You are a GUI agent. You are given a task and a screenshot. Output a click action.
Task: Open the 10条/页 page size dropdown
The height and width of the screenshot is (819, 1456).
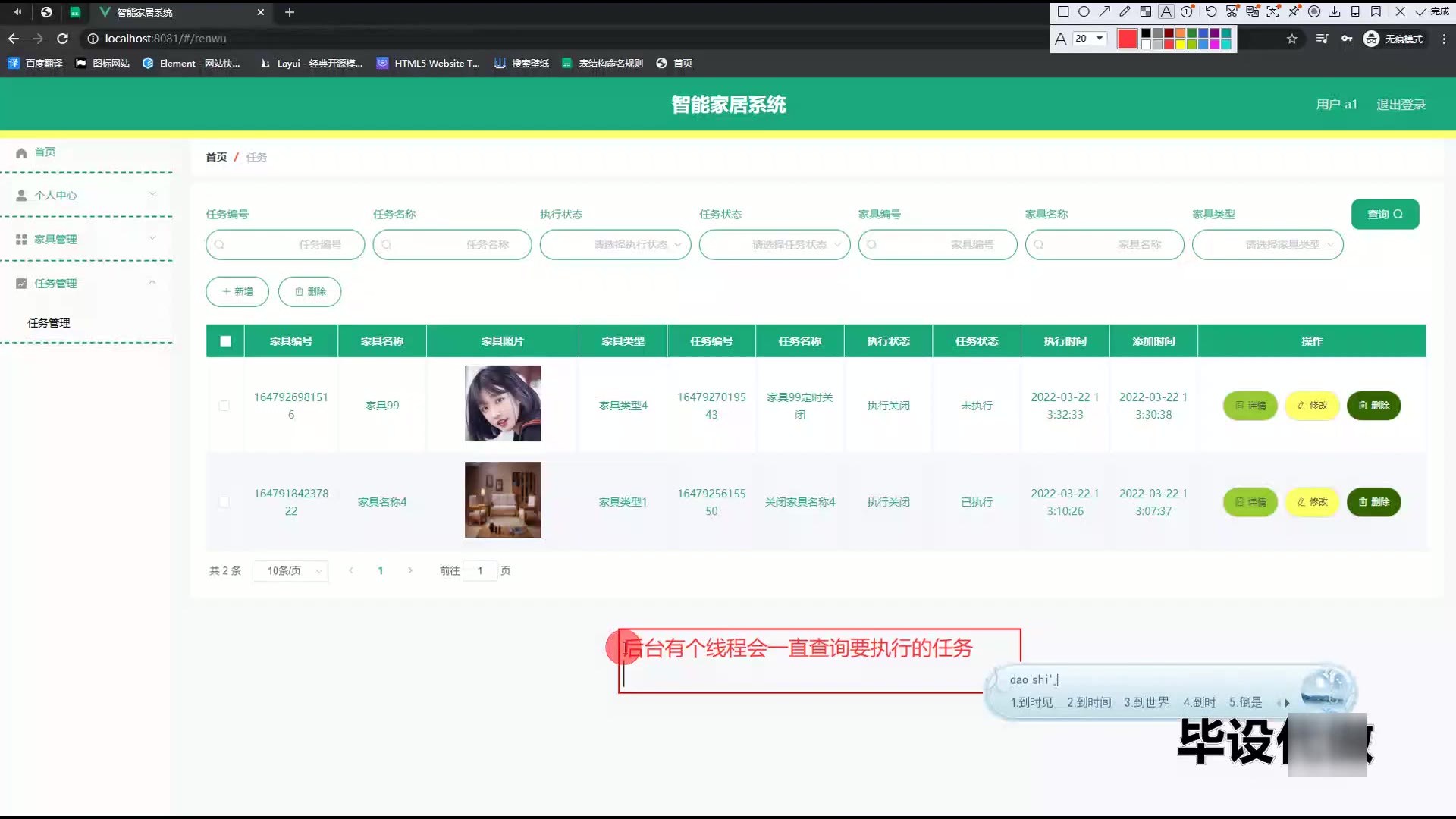pyautogui.click(x=290, y=570)
